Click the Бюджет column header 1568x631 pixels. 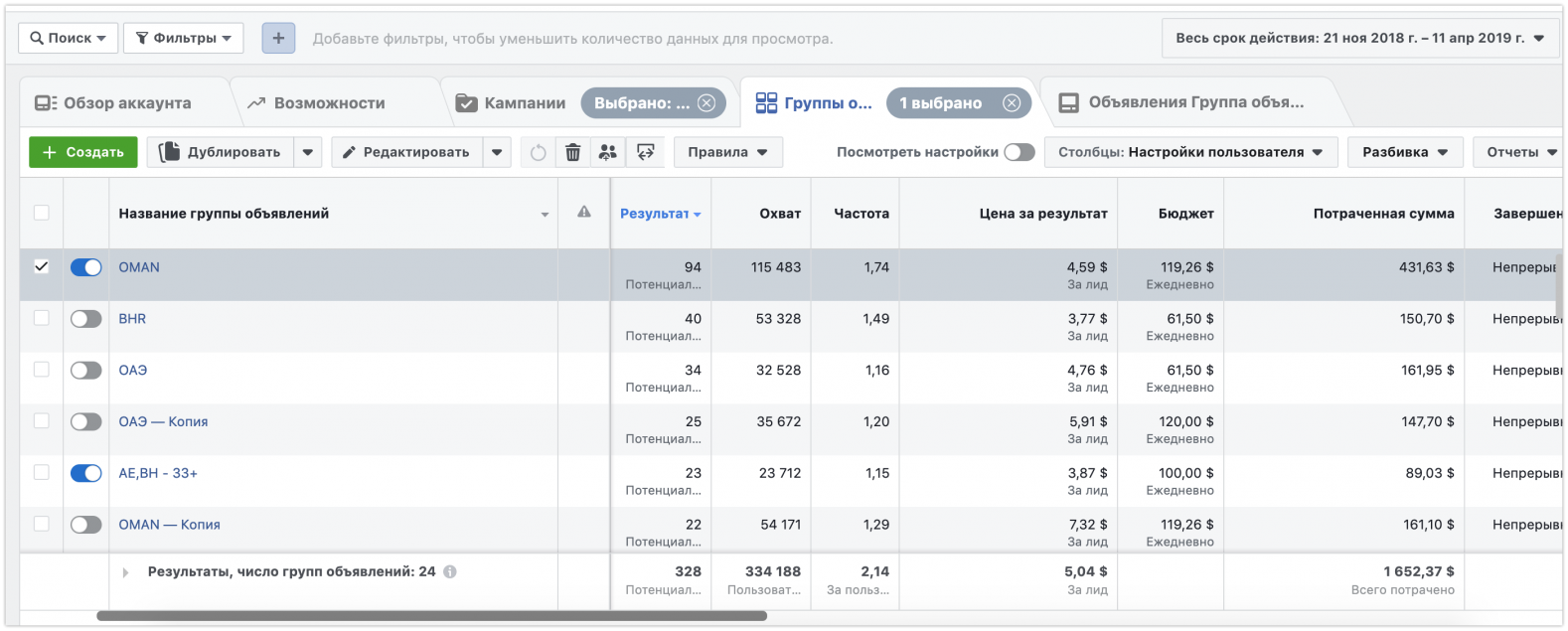pos(1185,213)
